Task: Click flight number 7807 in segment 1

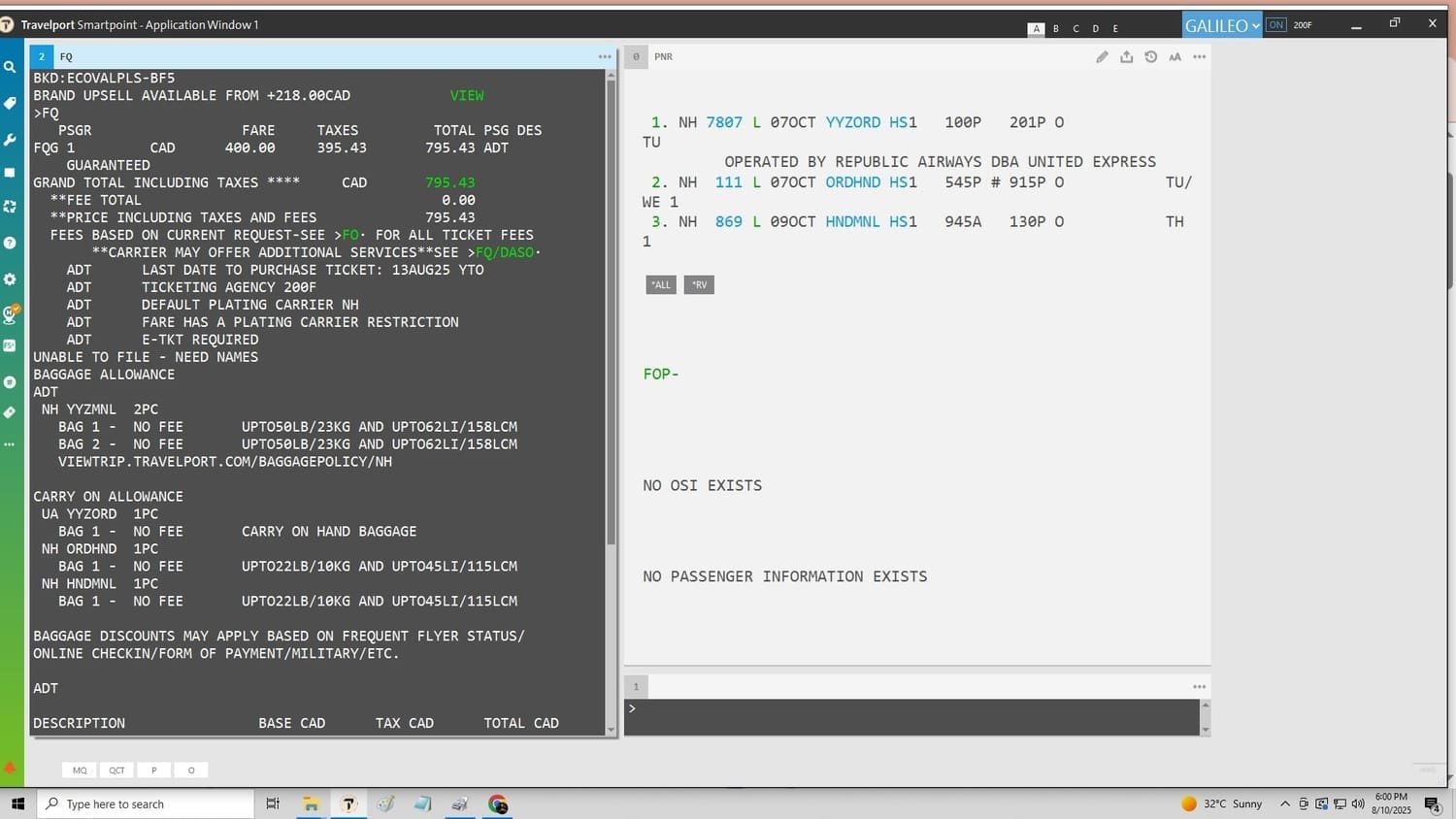Action: click(x=724, y=122)
